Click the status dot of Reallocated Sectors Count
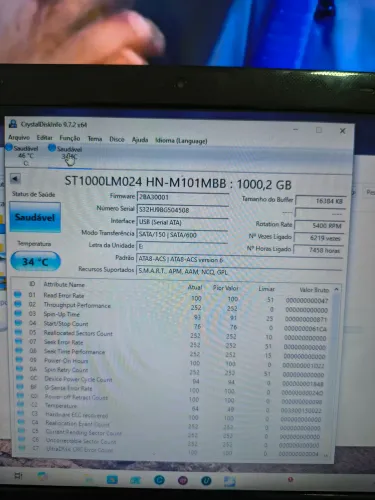 pyautogui.click(x=19, y=332)
